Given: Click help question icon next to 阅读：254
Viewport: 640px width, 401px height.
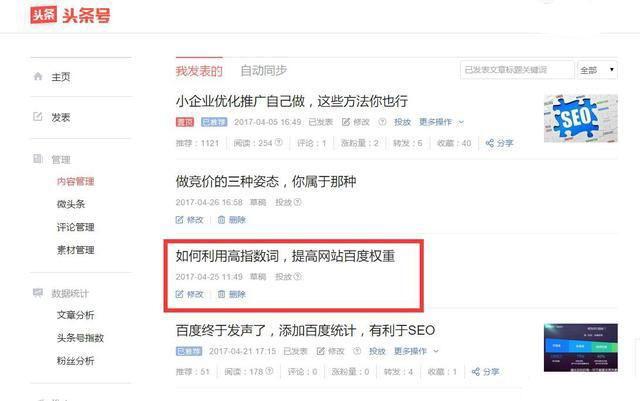Looking at the screenshot, I should pos(278,143).
